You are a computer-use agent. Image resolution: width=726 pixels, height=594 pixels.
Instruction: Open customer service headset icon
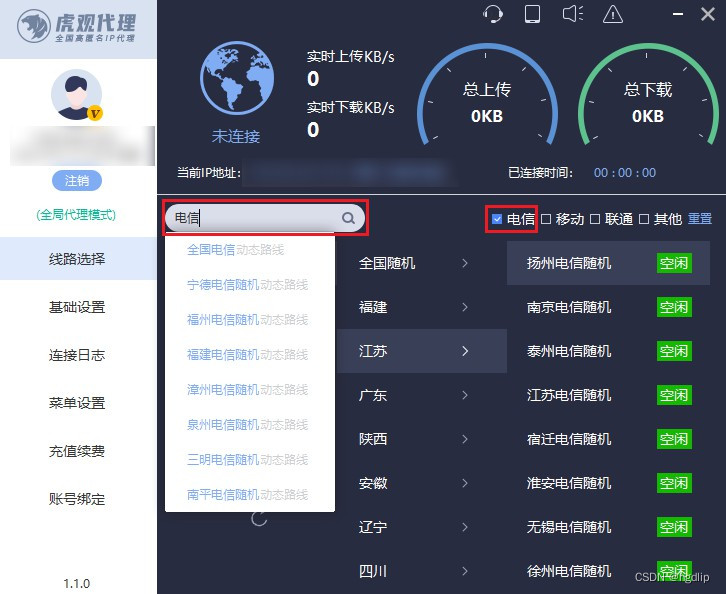click(x=493, y=14)
